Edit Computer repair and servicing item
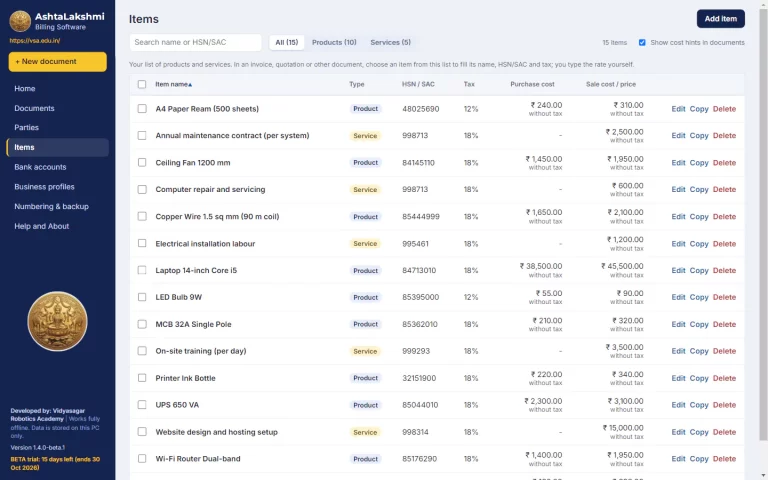 pyautogui.click(x=678, y=190)
